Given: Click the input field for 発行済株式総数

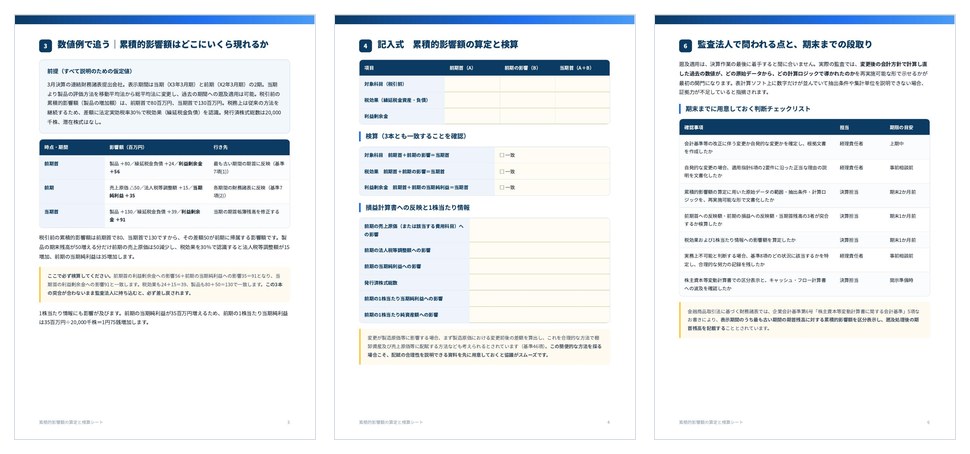Looking at the screenshot, I should click(539, 282).
